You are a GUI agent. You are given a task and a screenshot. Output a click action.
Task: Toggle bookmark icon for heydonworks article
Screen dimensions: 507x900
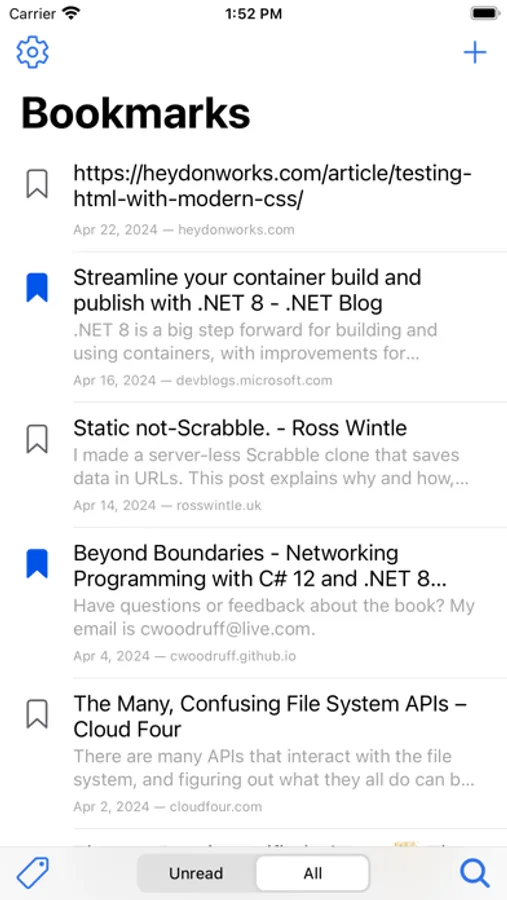tap(37, 184)
